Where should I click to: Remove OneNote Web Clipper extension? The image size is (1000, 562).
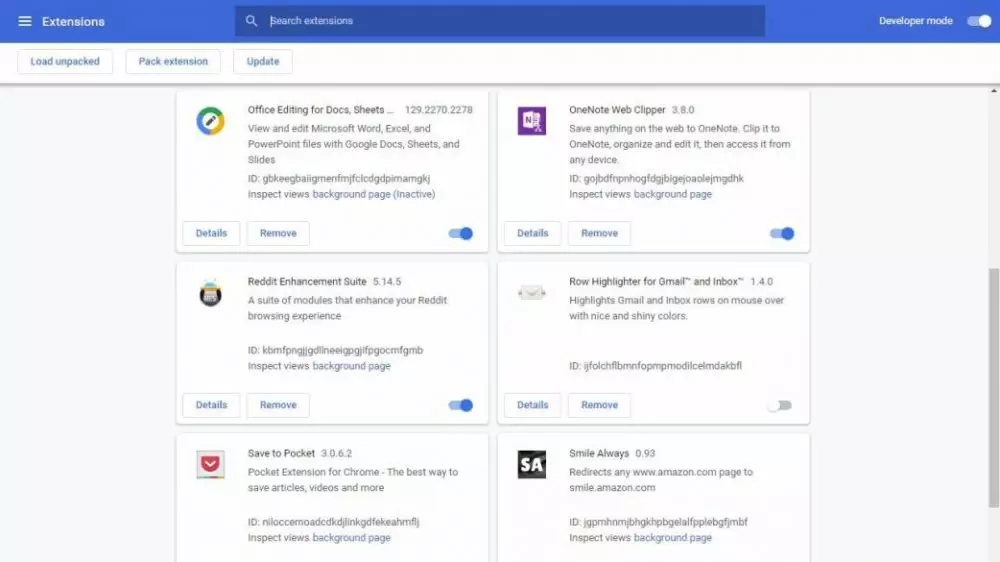point(599,233)
